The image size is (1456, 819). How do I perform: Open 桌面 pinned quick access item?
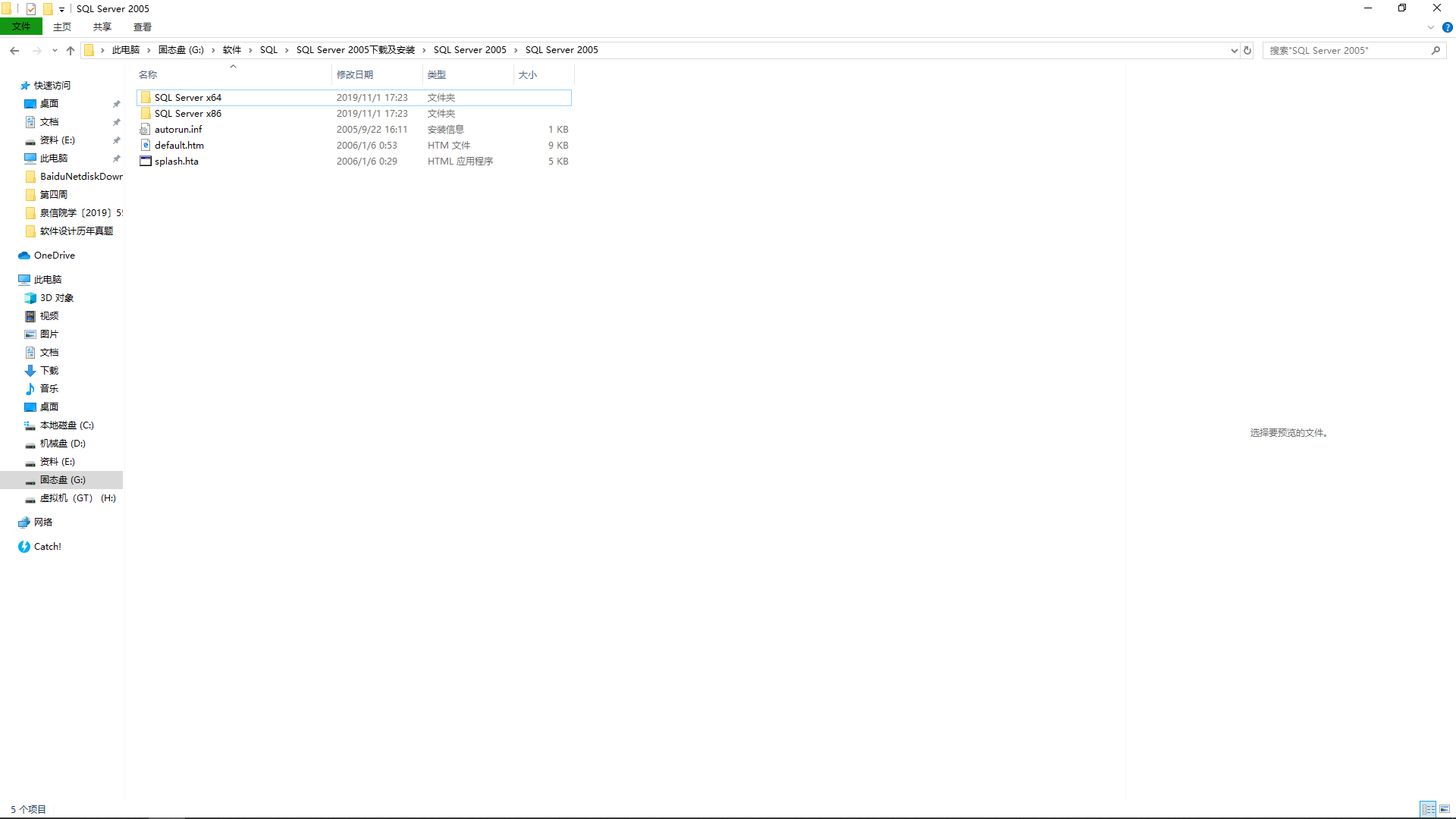49,104
